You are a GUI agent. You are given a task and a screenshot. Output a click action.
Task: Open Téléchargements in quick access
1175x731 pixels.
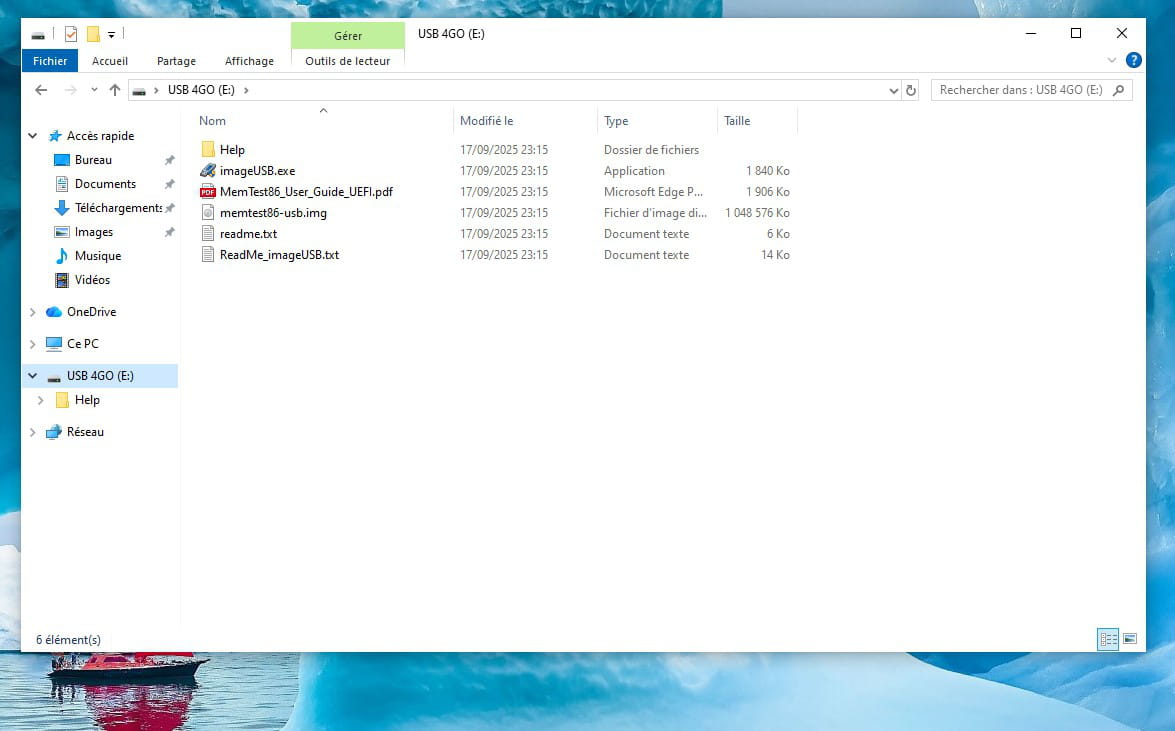(x=118, y=208)
